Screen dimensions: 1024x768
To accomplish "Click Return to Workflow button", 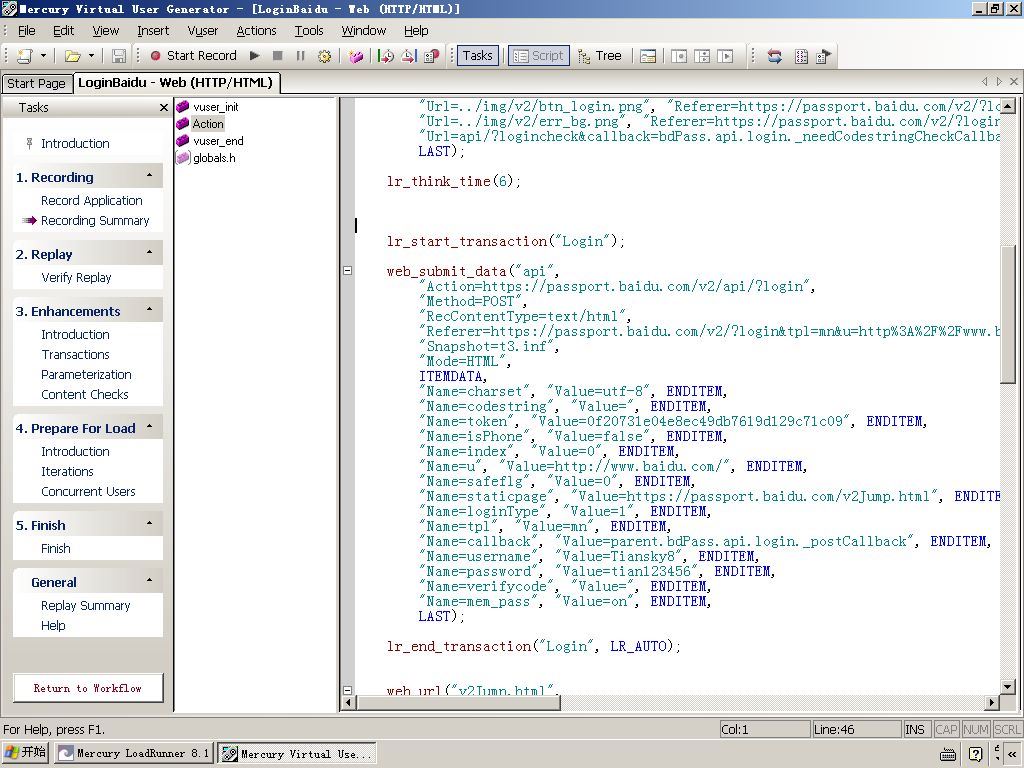I will 88,688.
